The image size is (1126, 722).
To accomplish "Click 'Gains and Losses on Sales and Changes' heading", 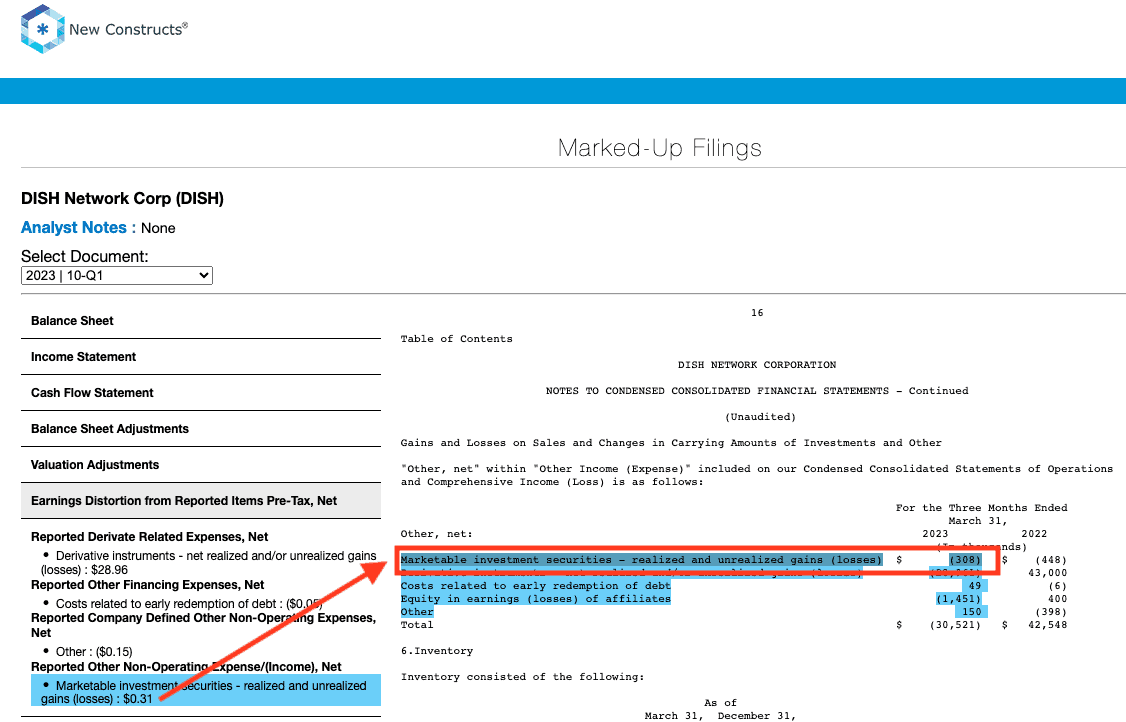I will pos(671,443).
